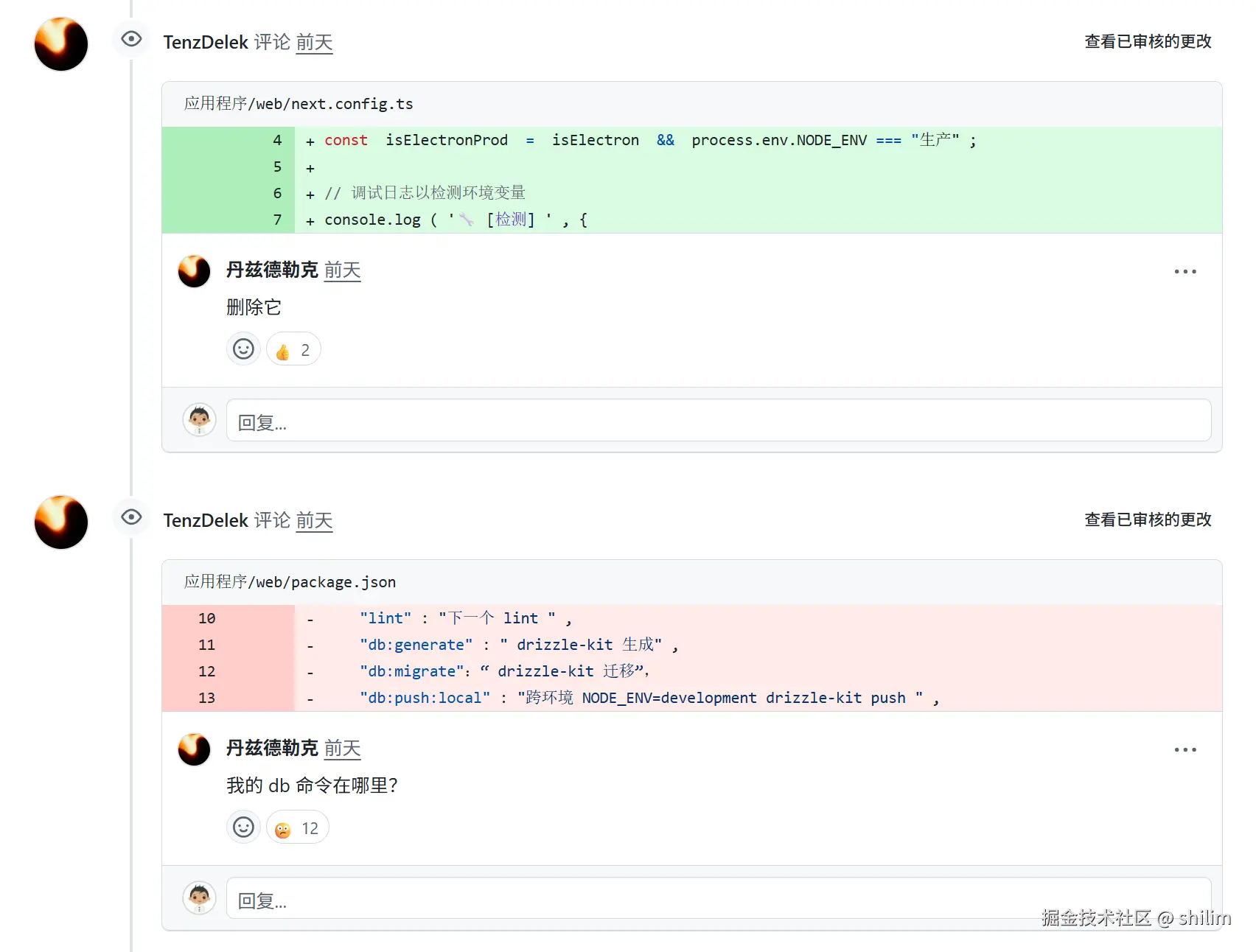Open three-dot menu on db command comment

[1185, 750]
